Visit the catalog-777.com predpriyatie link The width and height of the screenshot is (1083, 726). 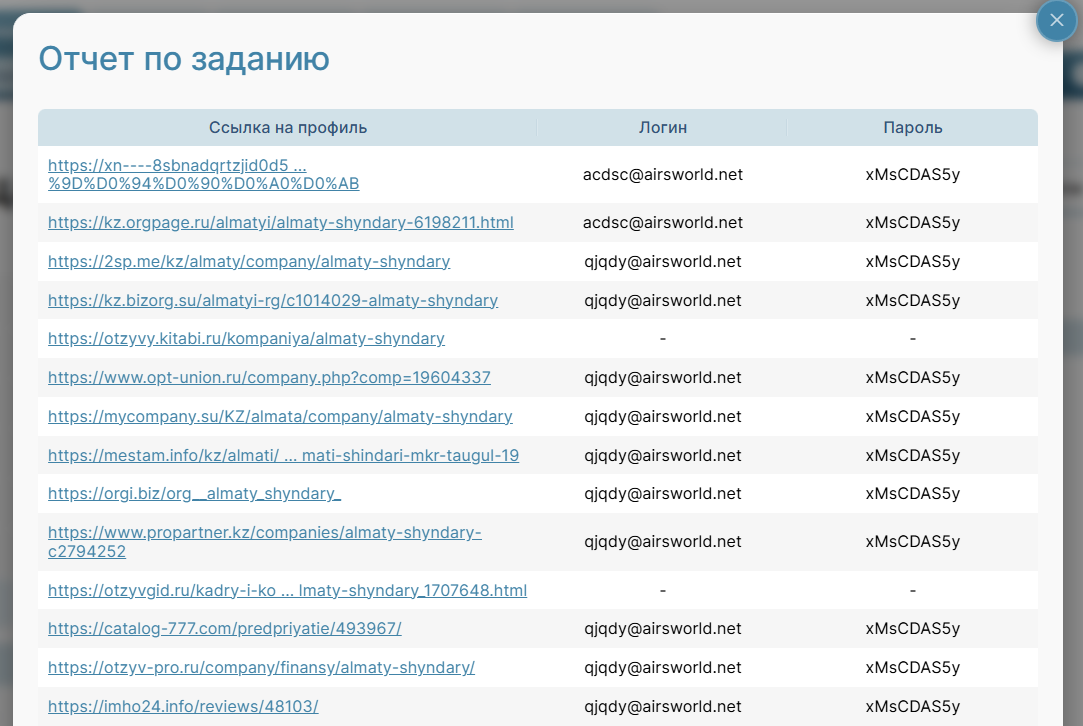tap(224, 629)
